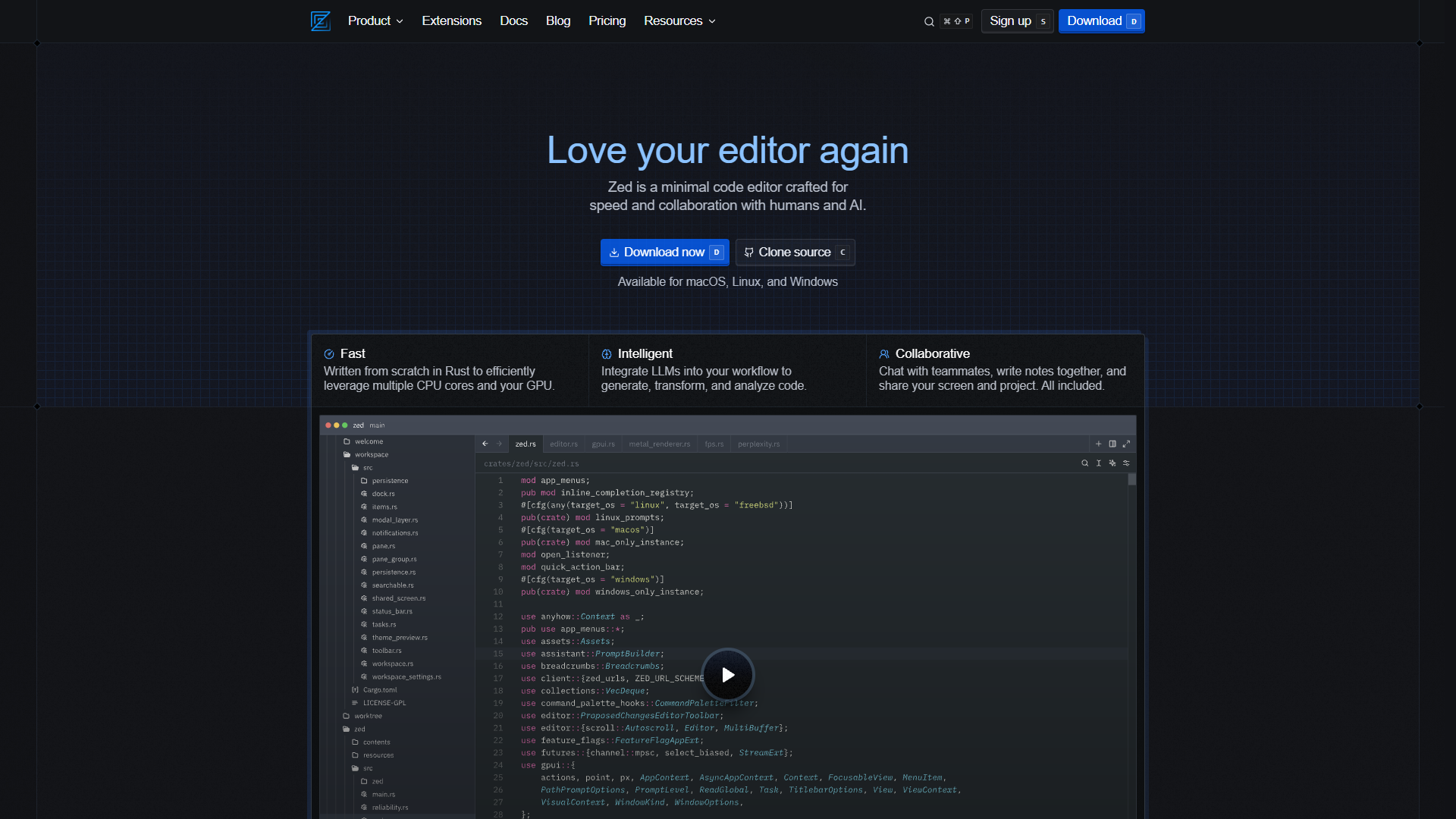The height and width of the screenshot is (819, 1456).
Task: Play the editor demo video
Action: 728,675
